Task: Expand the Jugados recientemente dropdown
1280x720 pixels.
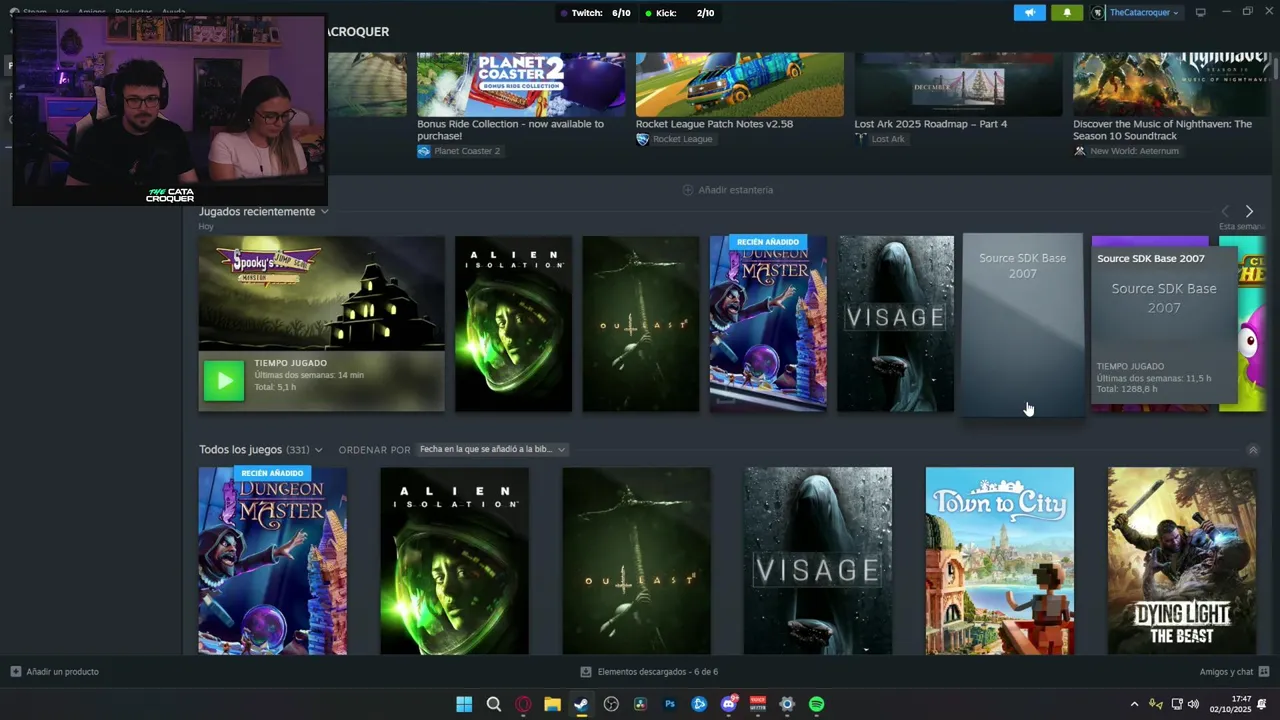Action: pos(324,212)
